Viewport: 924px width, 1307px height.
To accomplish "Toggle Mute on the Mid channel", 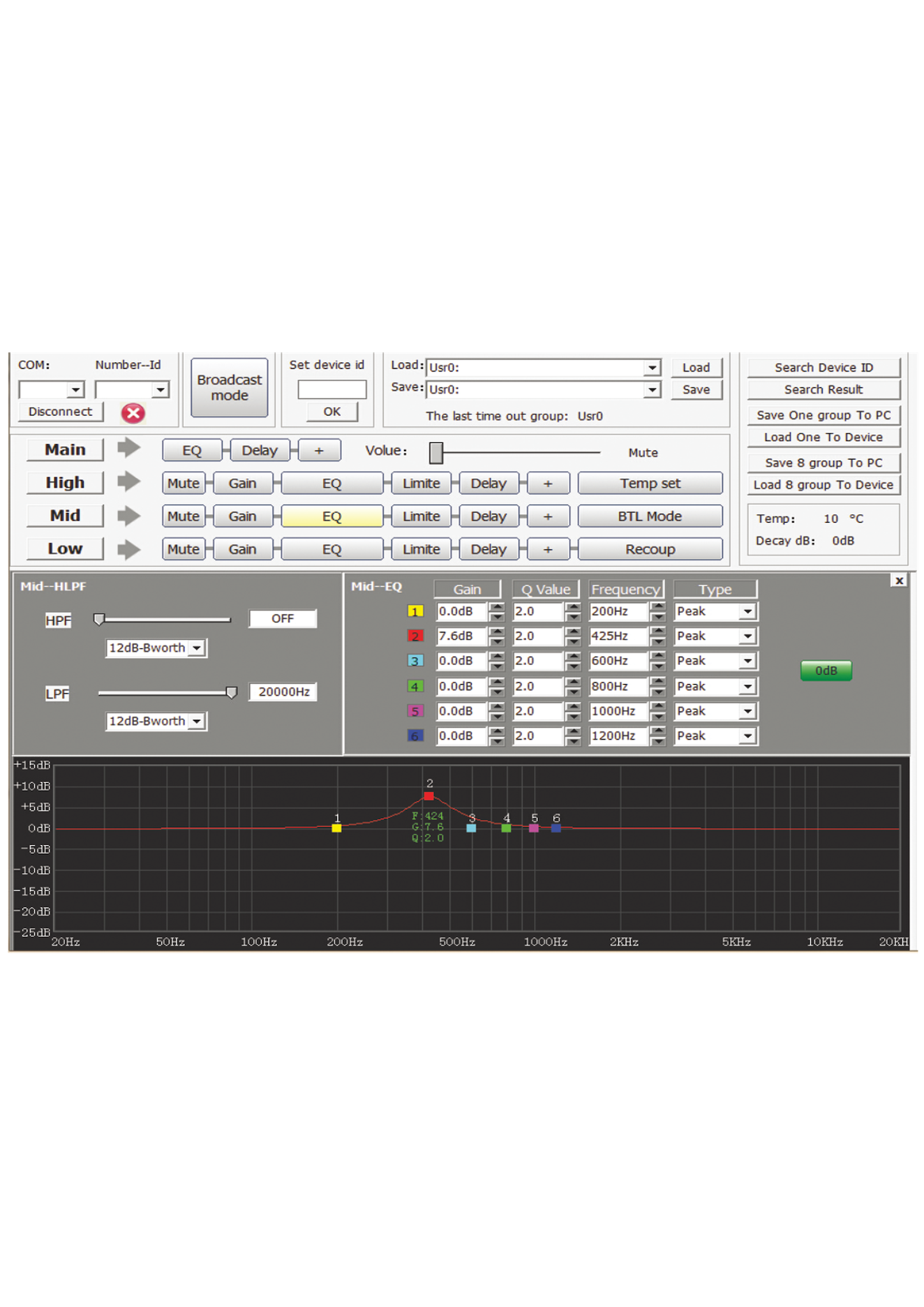I will click(x=183, y=516).
